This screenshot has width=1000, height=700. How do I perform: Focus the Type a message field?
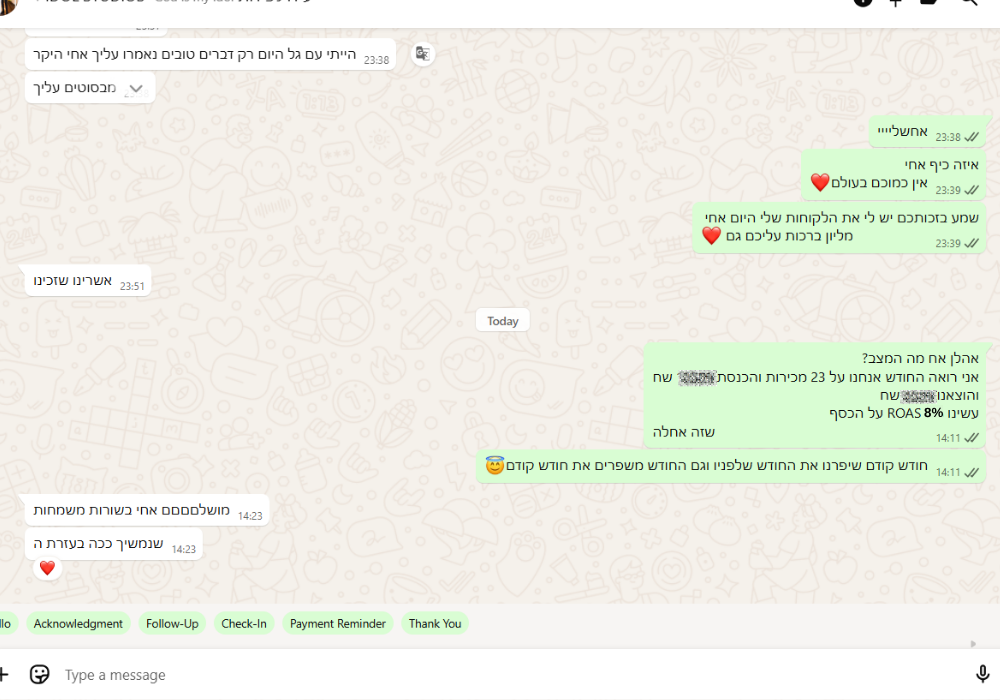tap(500, 675)
